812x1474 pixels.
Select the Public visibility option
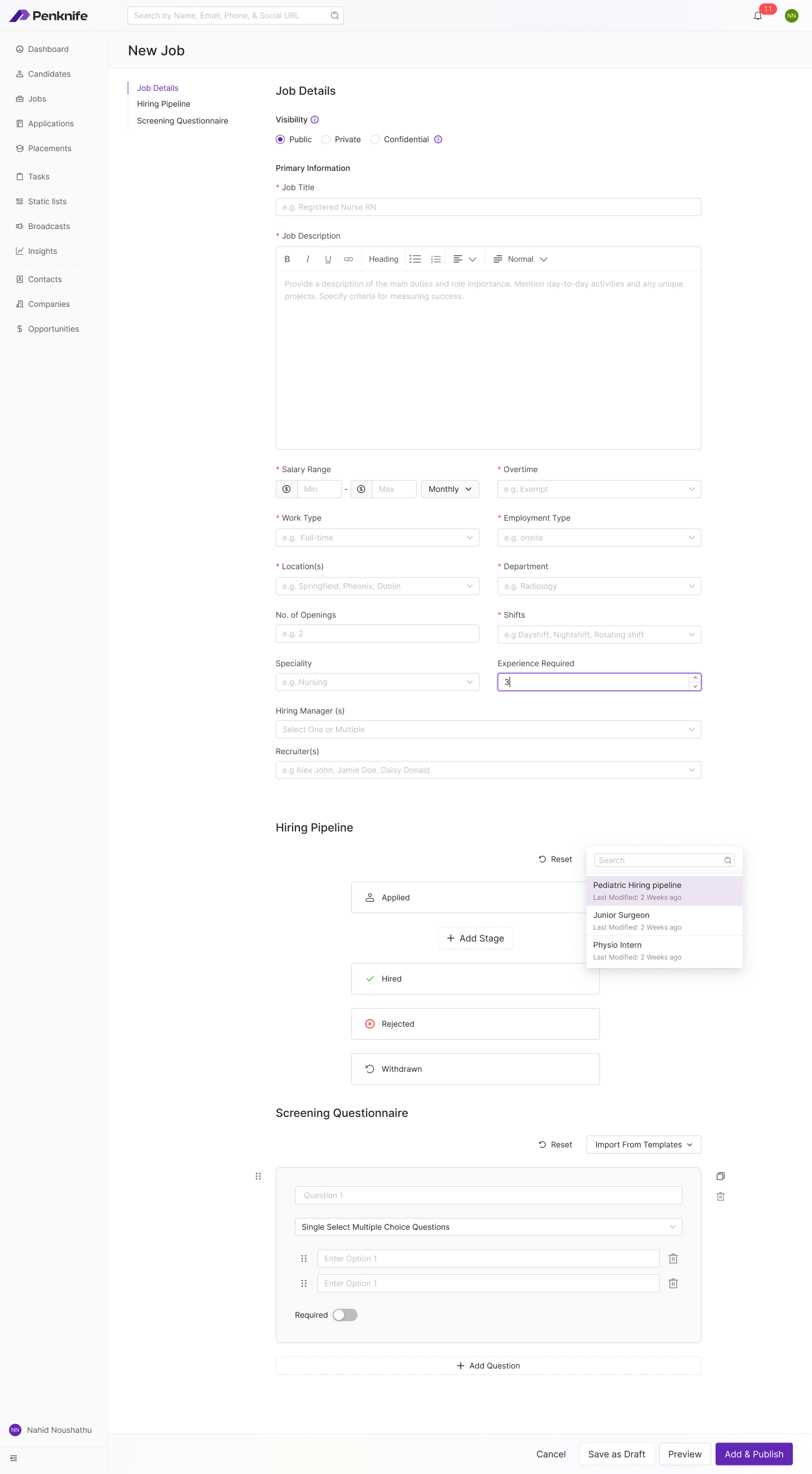(x=294, y=140)
